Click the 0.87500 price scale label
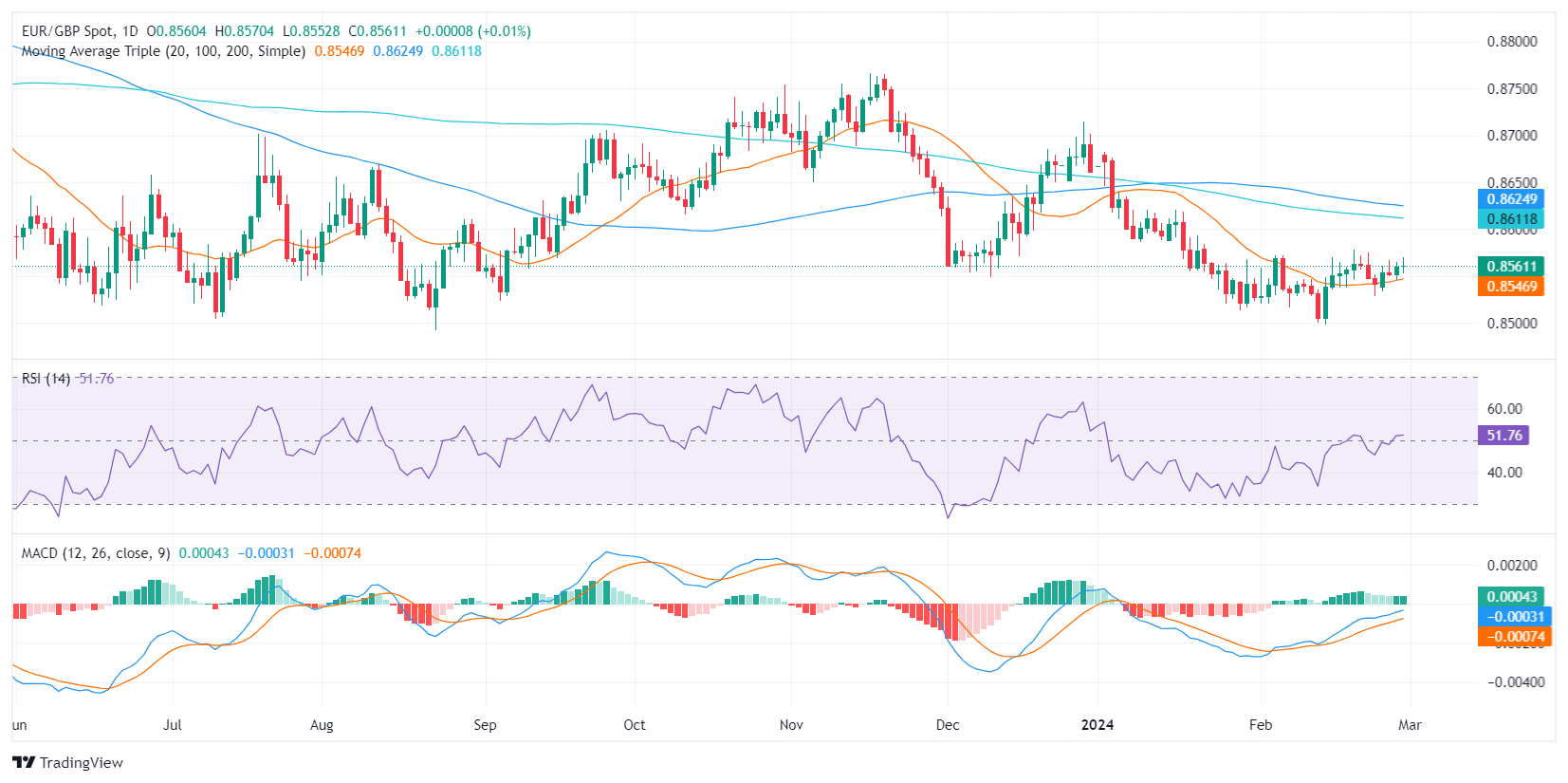Image resolution: width=1568 pixels, height=783 pixels. [1511, 89]
